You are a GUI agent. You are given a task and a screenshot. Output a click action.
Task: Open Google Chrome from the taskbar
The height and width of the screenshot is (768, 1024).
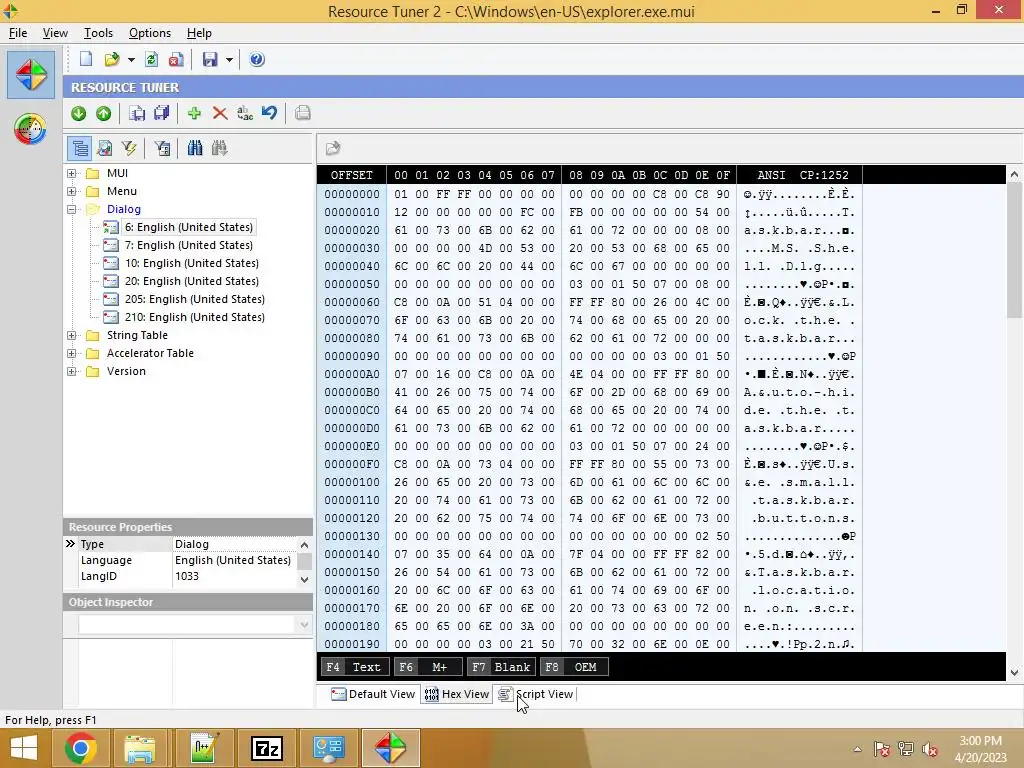pyautogui.click(x=80, y=748)
